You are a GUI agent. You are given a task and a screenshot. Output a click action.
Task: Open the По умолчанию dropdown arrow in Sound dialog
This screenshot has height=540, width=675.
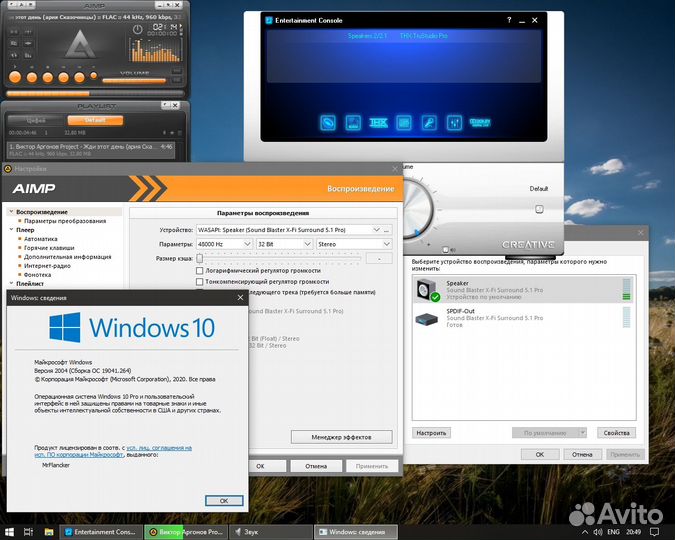pyautogui.click(x=582, y=433)
